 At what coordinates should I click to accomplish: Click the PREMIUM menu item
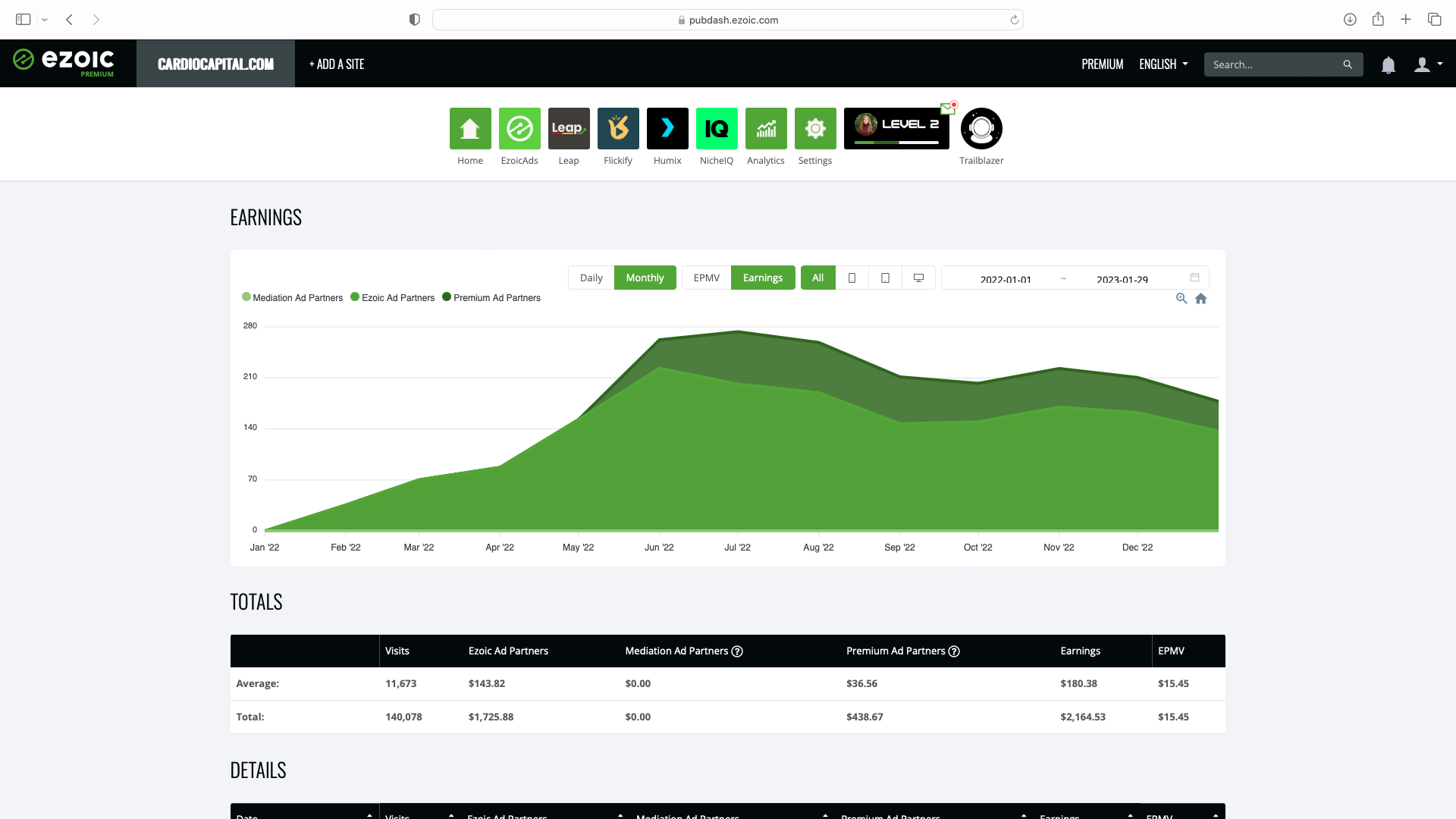coord(1102,64)
